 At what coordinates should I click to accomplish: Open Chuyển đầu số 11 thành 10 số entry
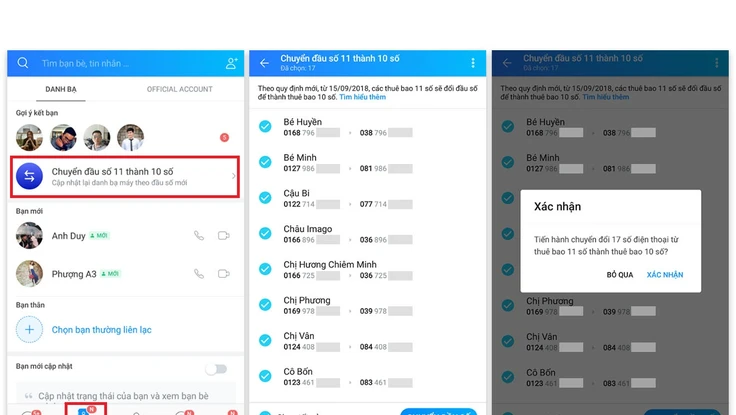(125, 177)
